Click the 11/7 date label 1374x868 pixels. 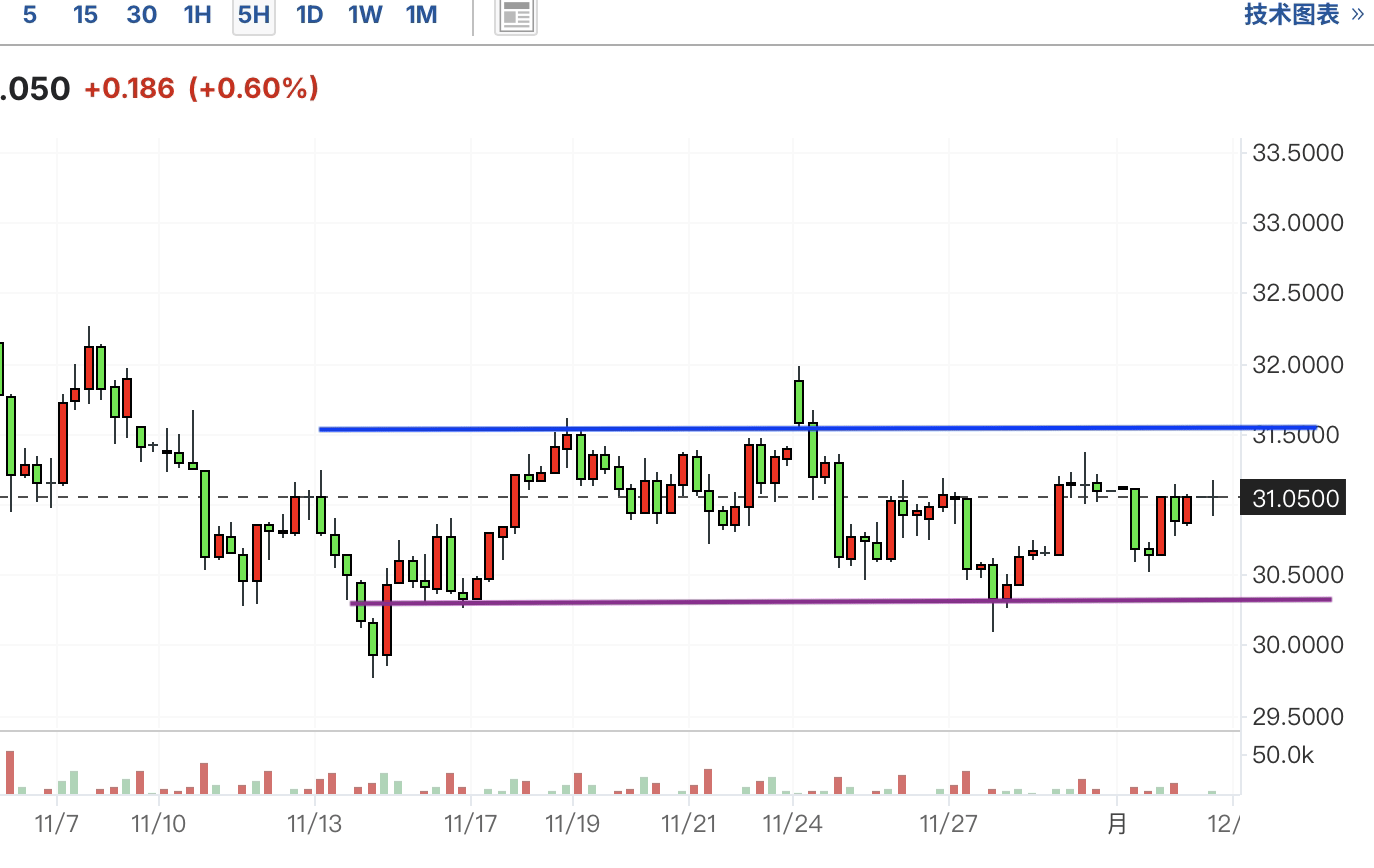[57, 824]
